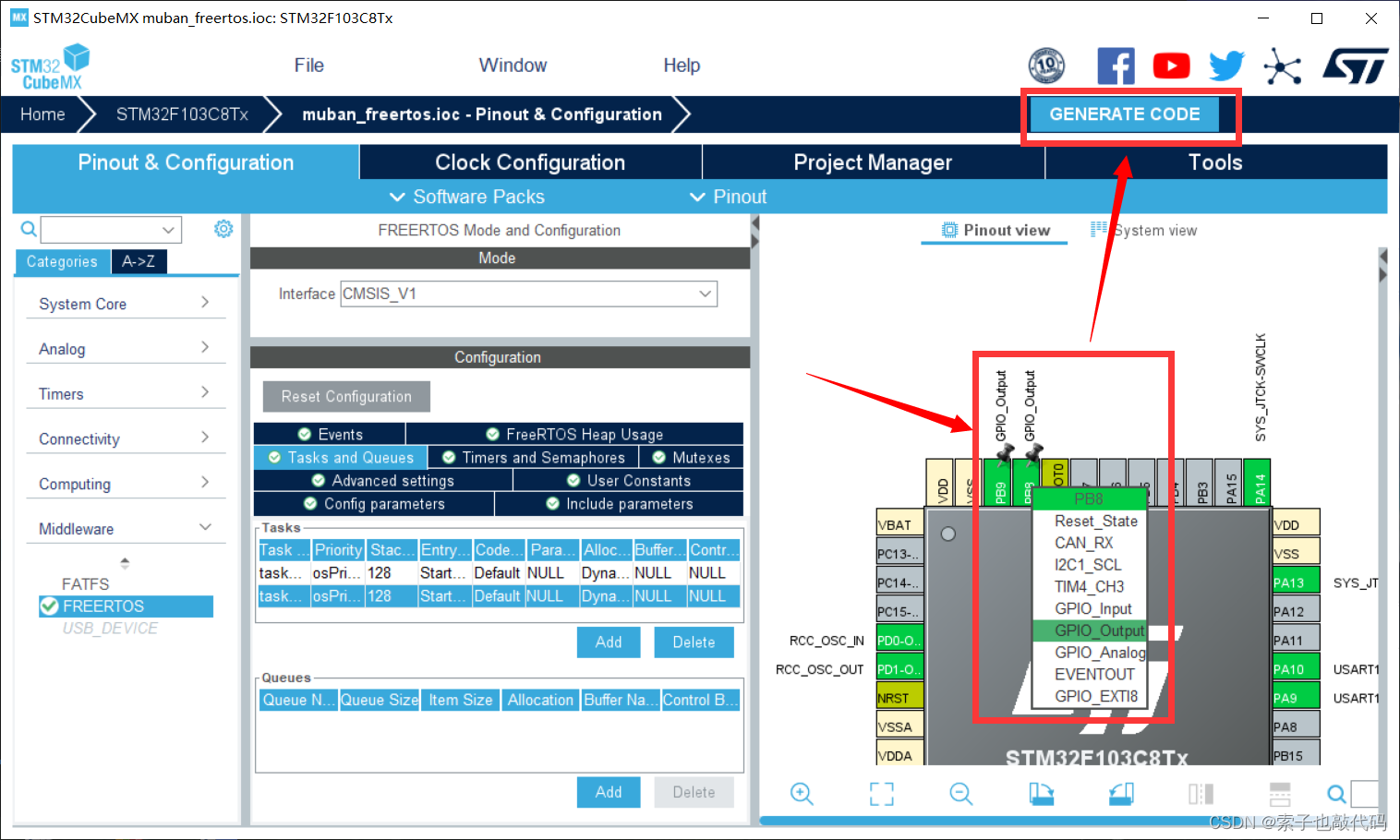Viewport: 1400px width, 840px height.
Task: Click Reset Configuration button
Action: click(346, 396)
